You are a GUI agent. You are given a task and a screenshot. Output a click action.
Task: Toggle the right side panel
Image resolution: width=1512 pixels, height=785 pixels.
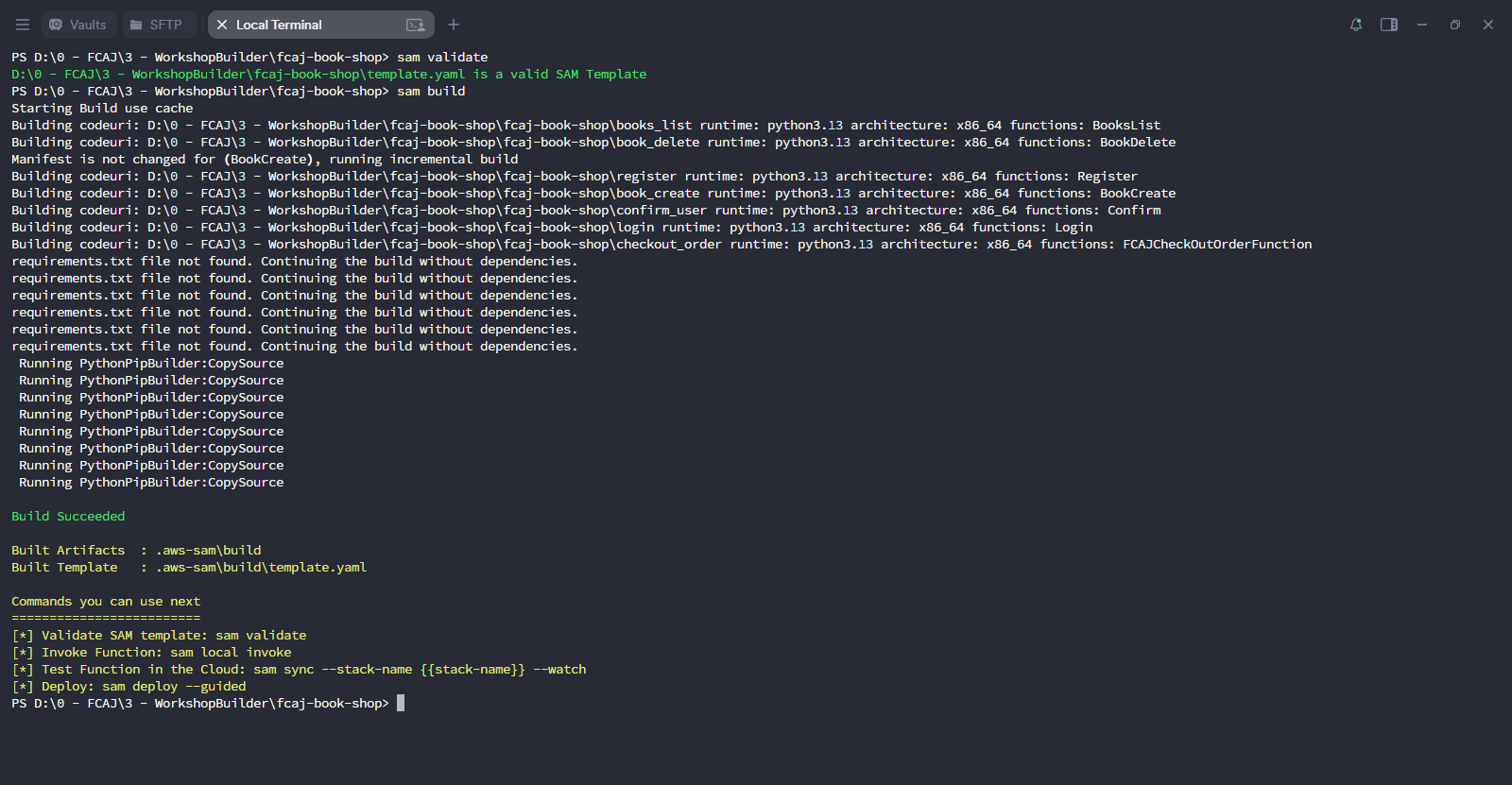[1389, 25]
